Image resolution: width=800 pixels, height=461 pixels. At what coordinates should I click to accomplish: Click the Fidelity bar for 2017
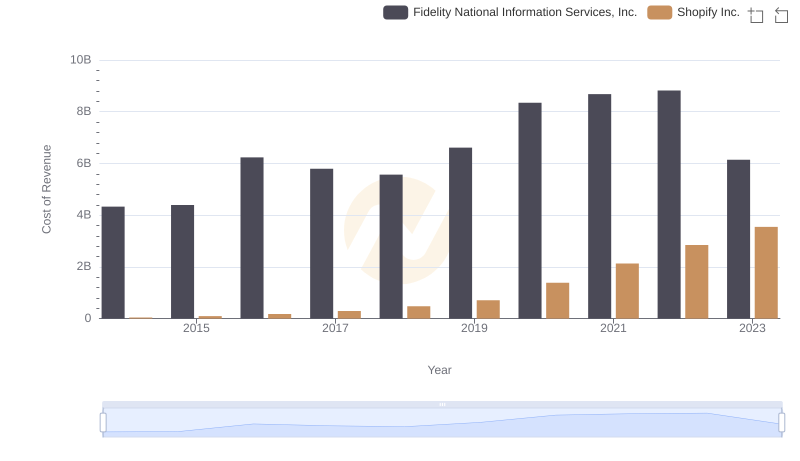point(321,244)
